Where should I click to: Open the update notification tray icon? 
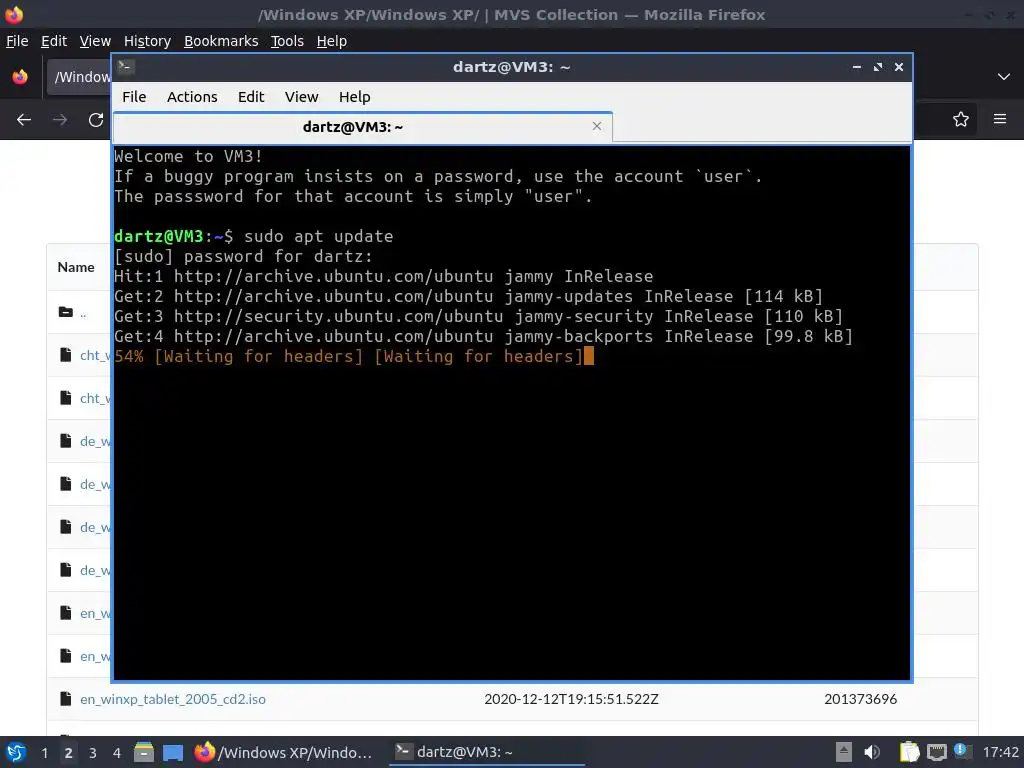point(962,751)
